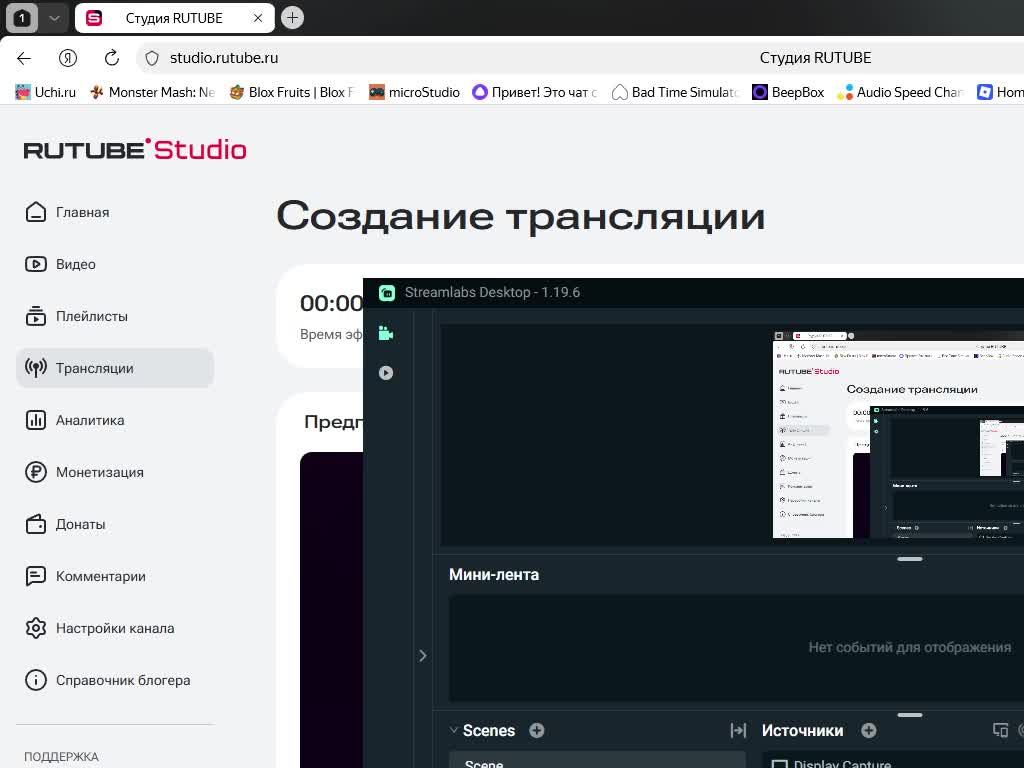Click the scene transitions icon

[738, 731]
